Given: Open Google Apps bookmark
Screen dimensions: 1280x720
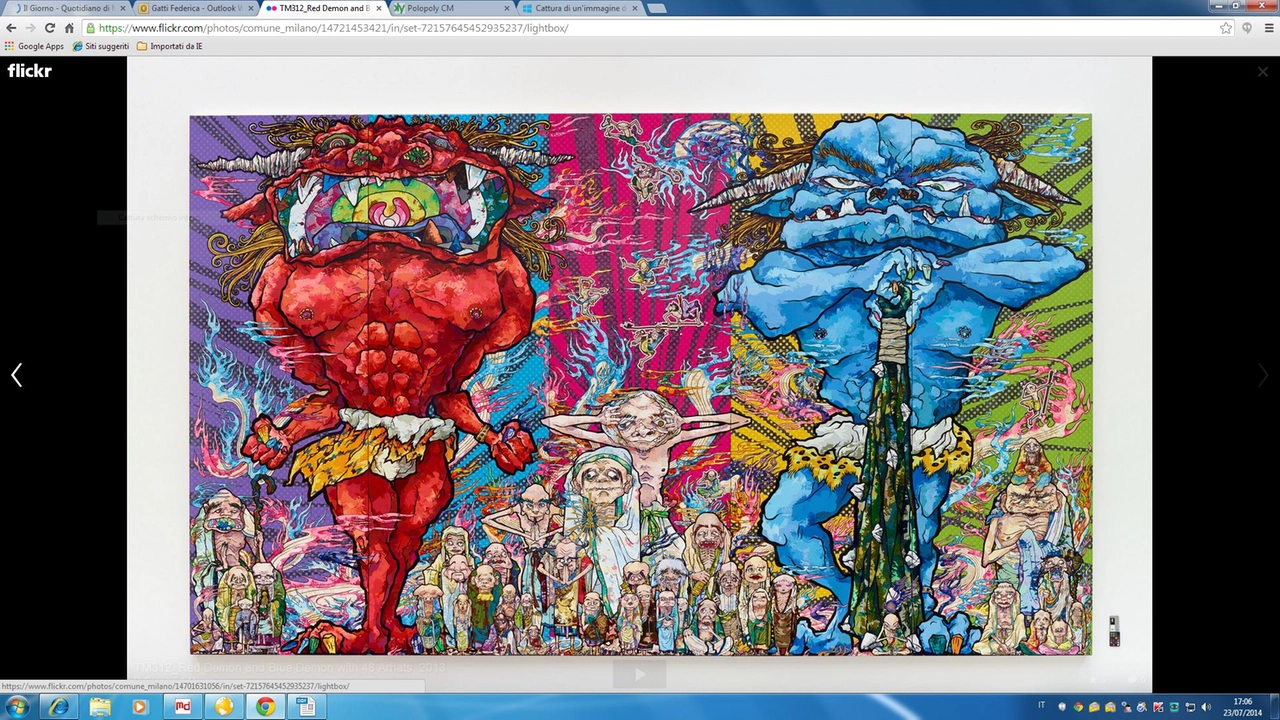Looking at the screenshot, I should coord(34,46).
